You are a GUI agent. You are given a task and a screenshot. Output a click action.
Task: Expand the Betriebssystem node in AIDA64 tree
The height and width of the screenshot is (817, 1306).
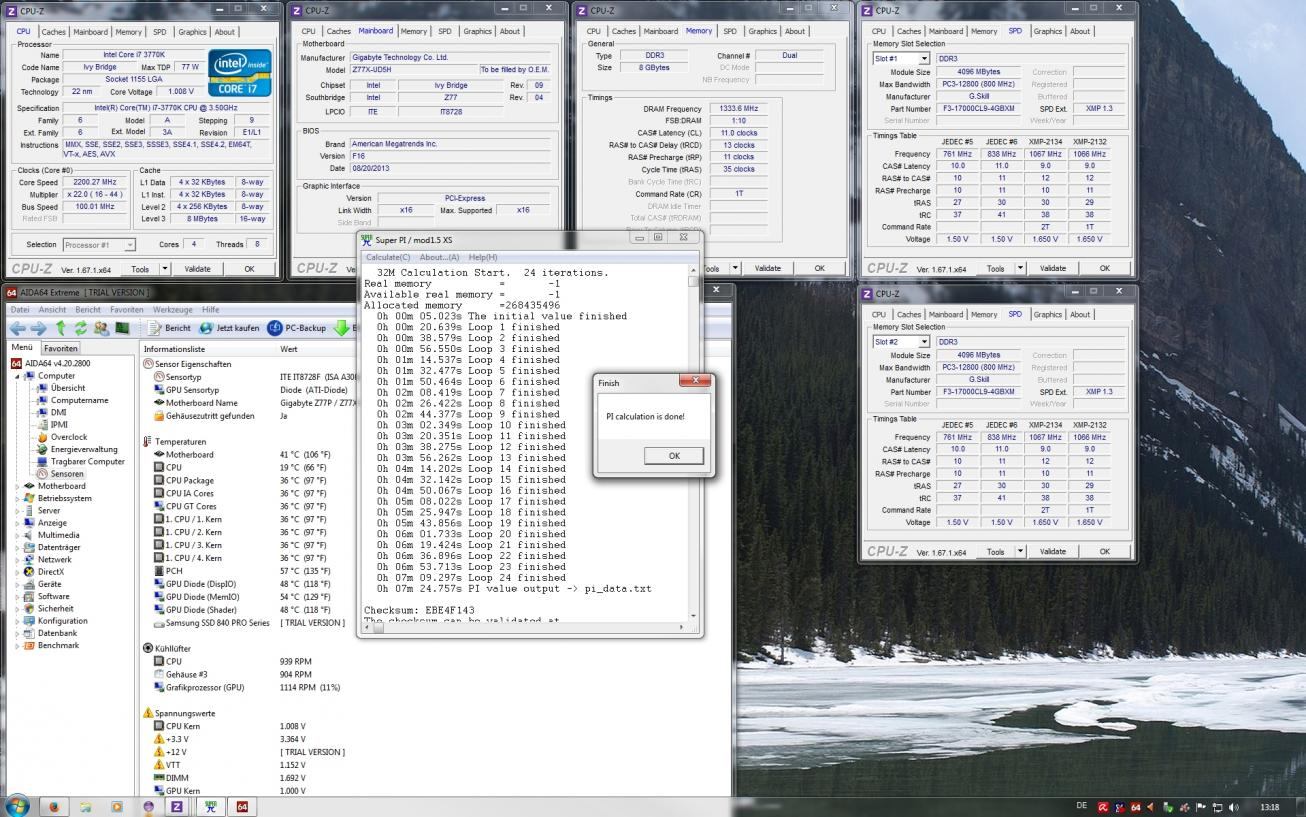[x=17, y=498]
